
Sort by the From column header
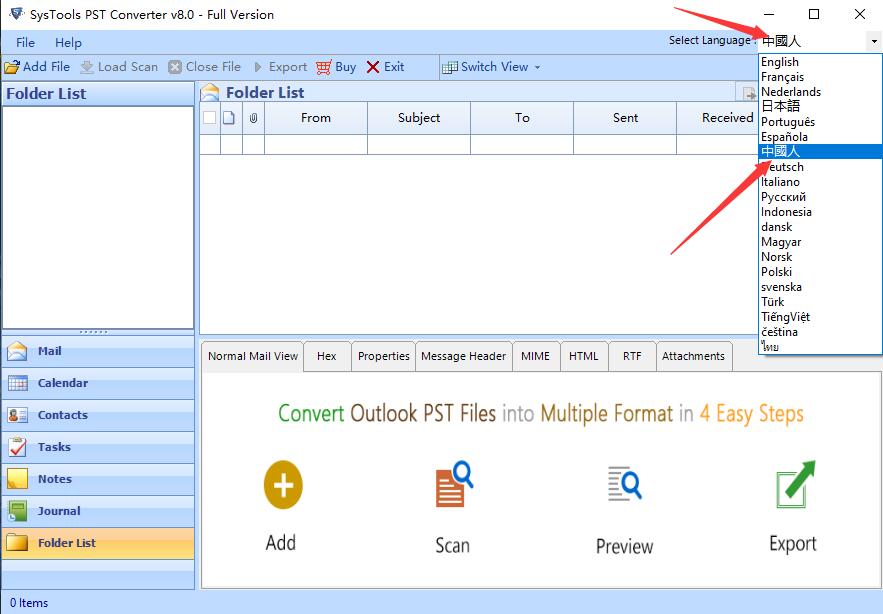pyautogui.click(x=316, y=118)
